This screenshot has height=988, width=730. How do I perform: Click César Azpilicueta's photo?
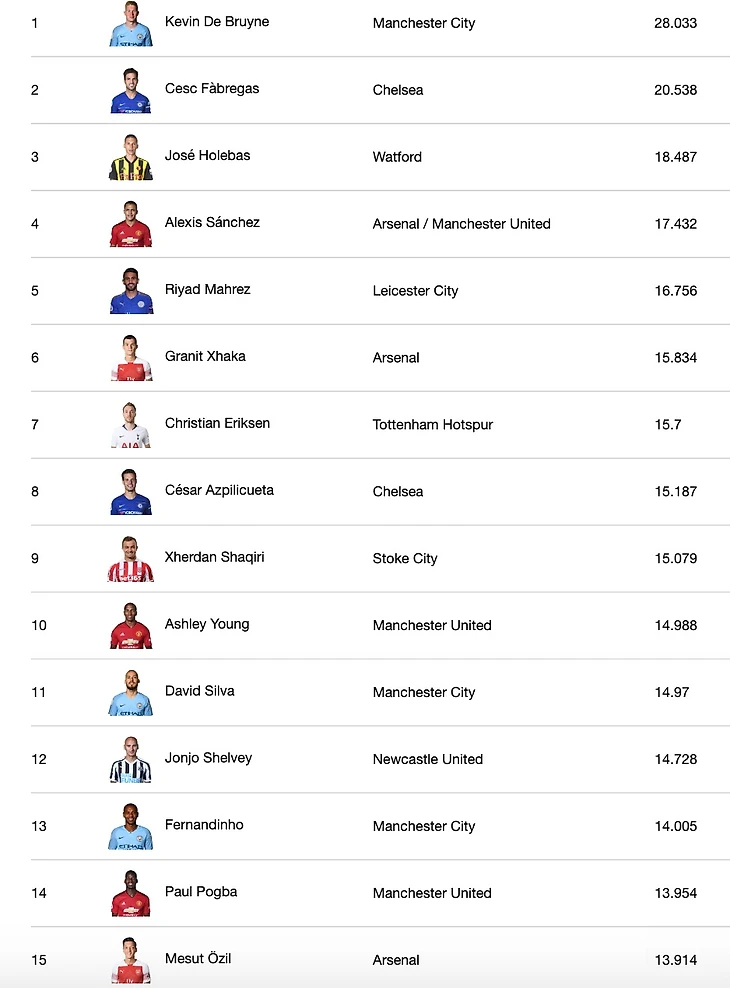click(x=131, y=492)
